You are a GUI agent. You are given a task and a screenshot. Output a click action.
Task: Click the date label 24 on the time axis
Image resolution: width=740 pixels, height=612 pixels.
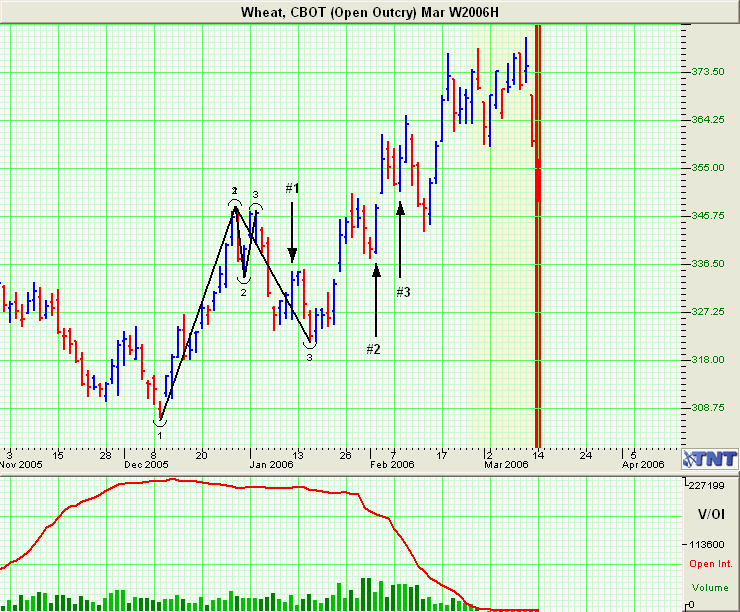click(x=586, y=456)
